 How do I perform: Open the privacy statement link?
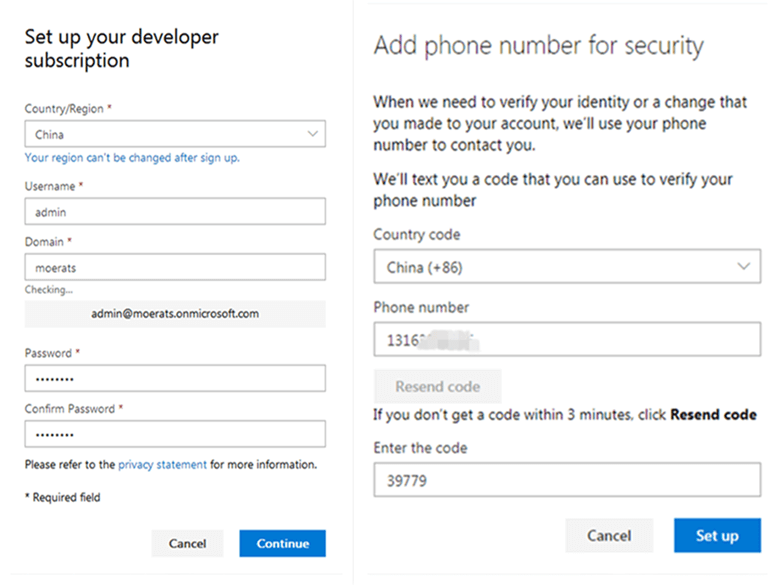(162, 465)
